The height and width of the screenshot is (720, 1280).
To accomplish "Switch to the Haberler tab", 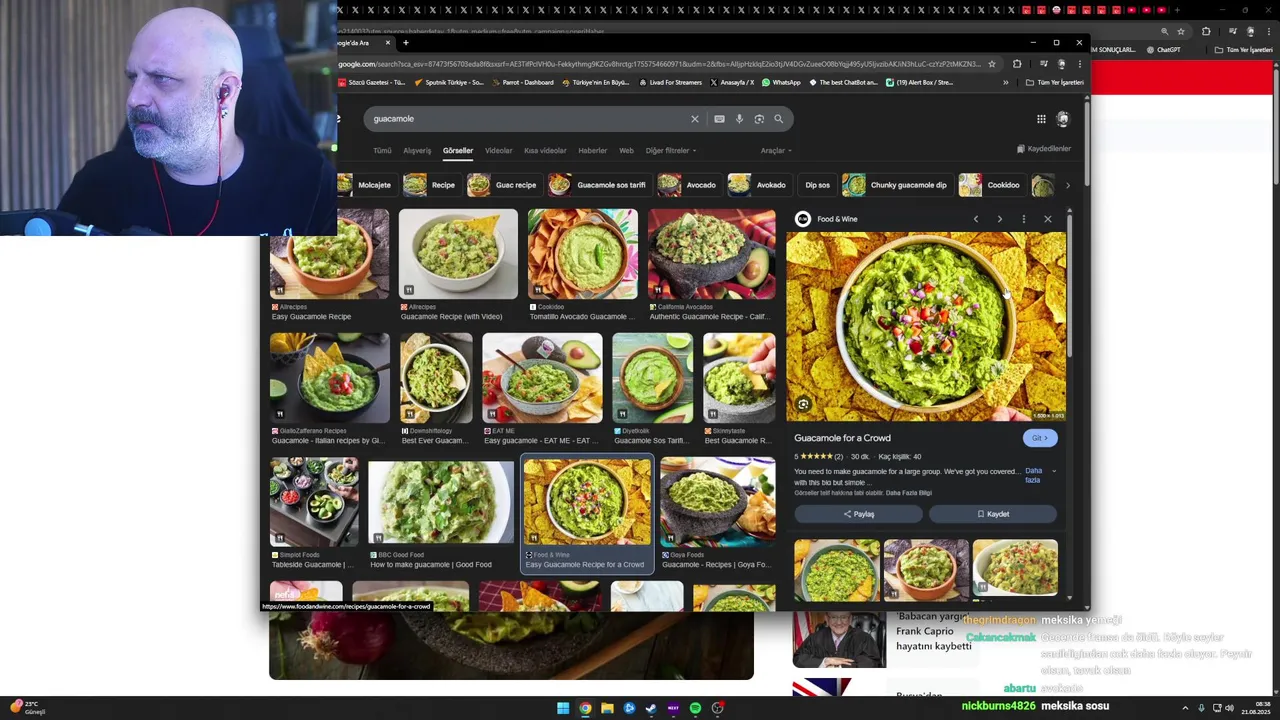I will click(x=592, y=151).
